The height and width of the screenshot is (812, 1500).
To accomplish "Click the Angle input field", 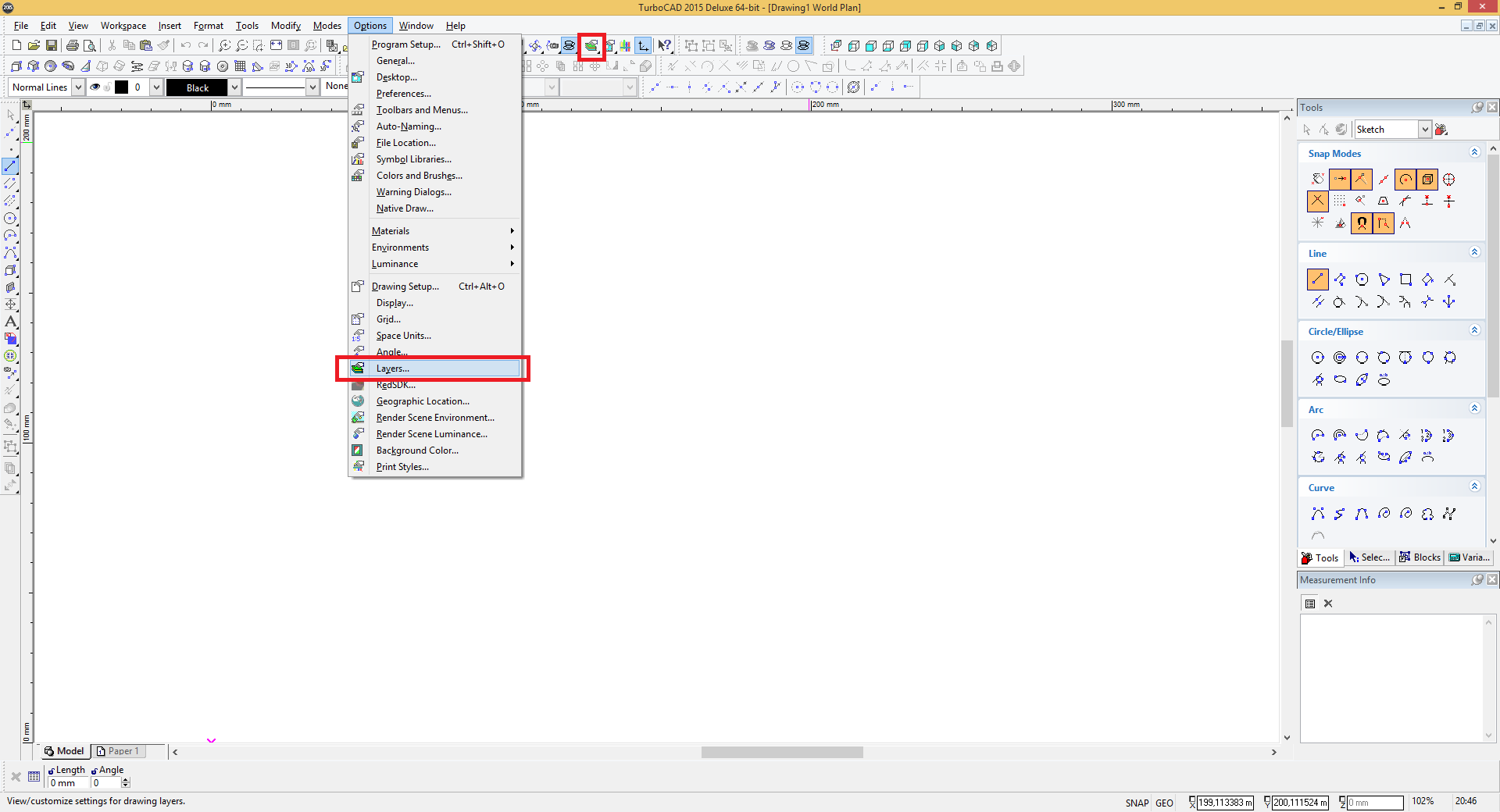I will [x=106, y=783].
